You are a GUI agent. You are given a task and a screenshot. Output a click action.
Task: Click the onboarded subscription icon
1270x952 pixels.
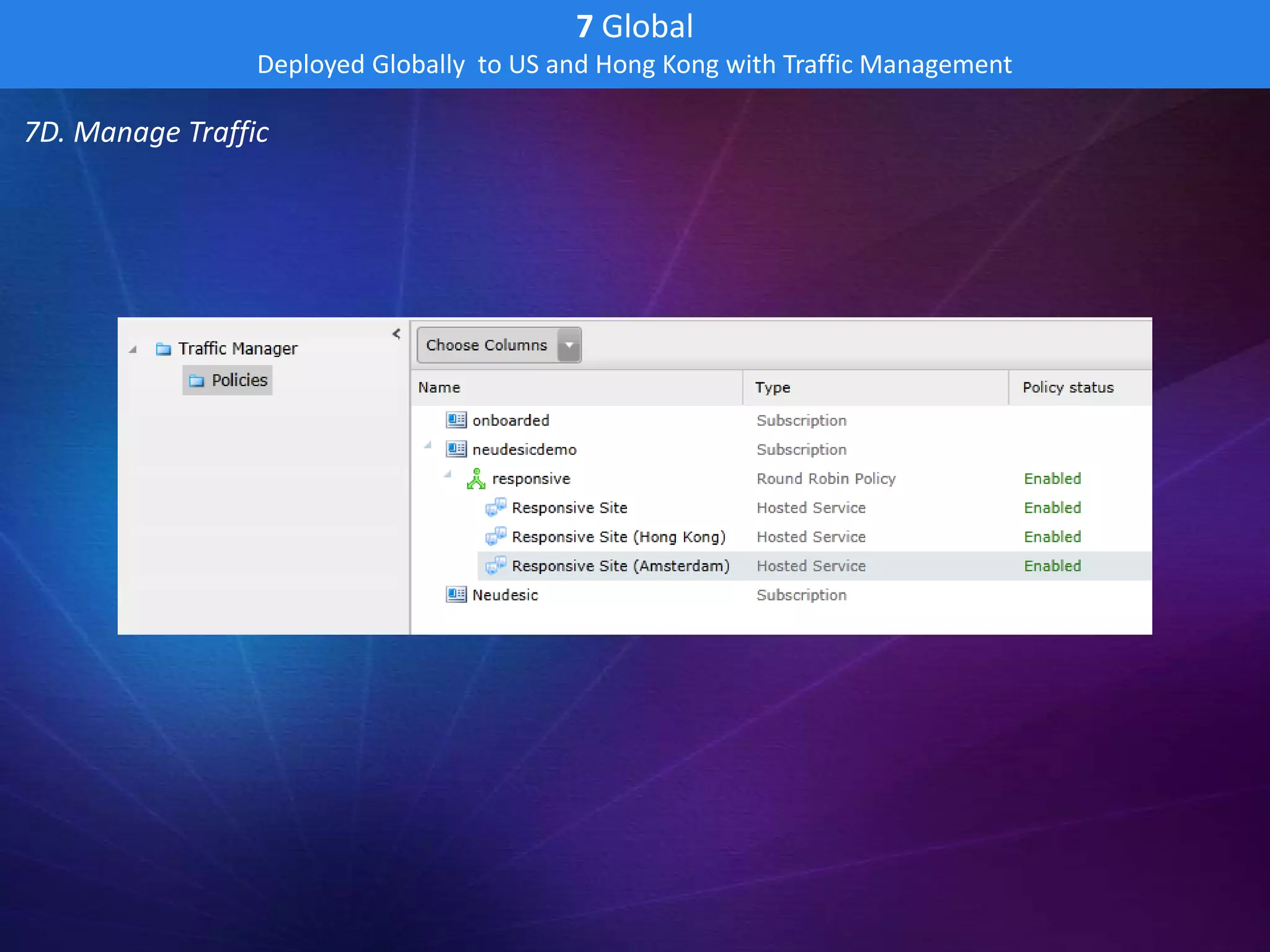click(456, 420)
